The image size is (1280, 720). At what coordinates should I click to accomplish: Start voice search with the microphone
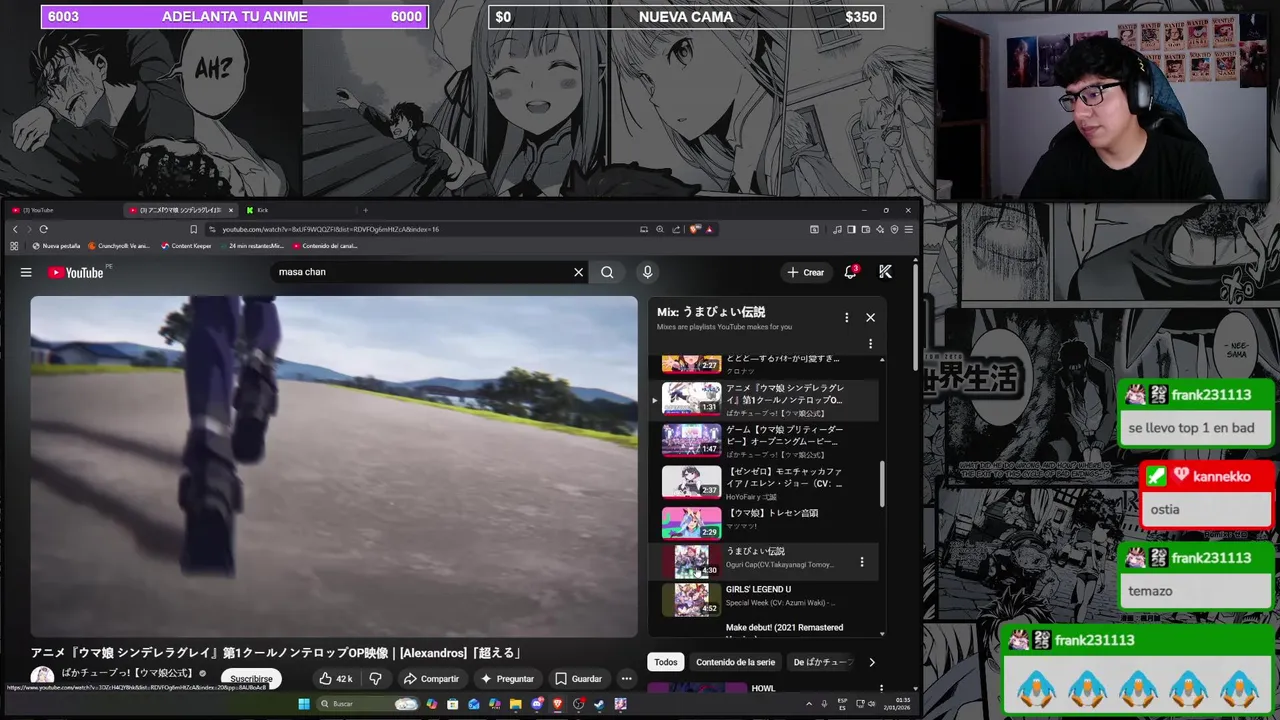[x=647, y=272]
